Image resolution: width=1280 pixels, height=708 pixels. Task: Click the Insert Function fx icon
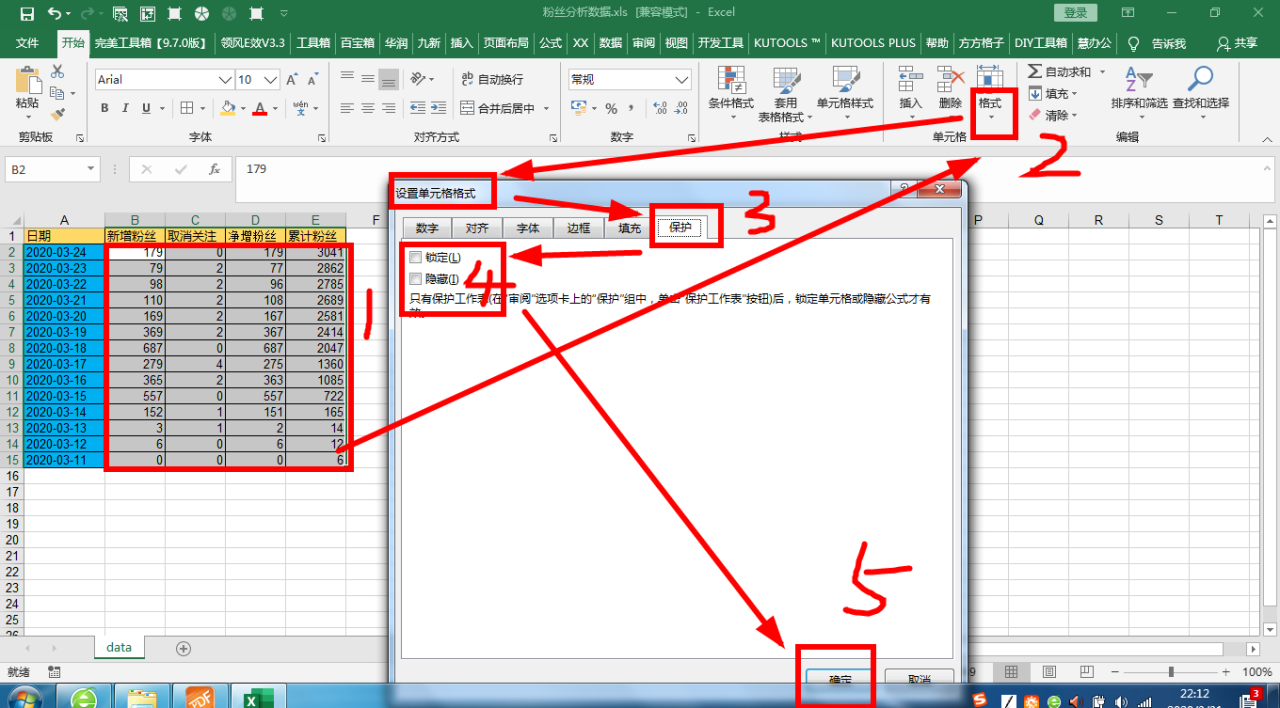tap(214, 170)
